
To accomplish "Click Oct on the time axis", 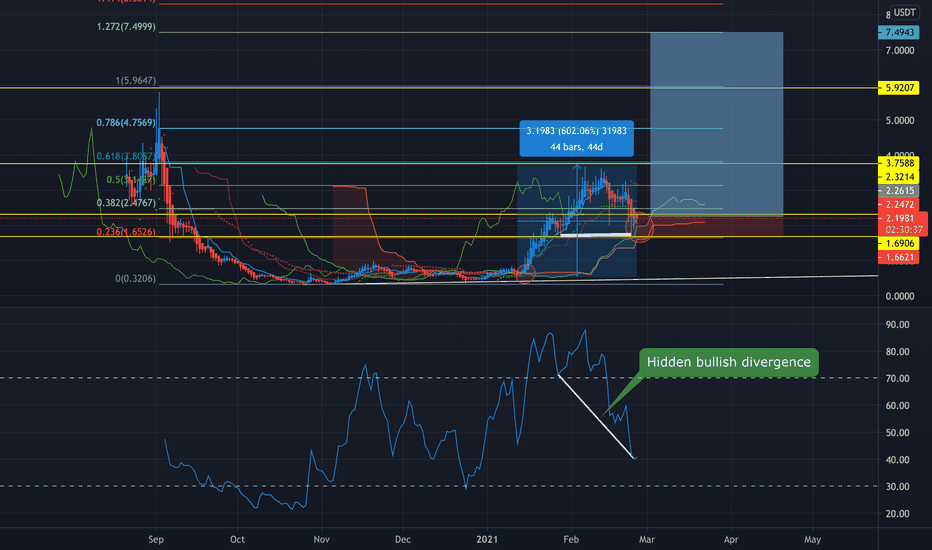I will [x=237, y=539].
